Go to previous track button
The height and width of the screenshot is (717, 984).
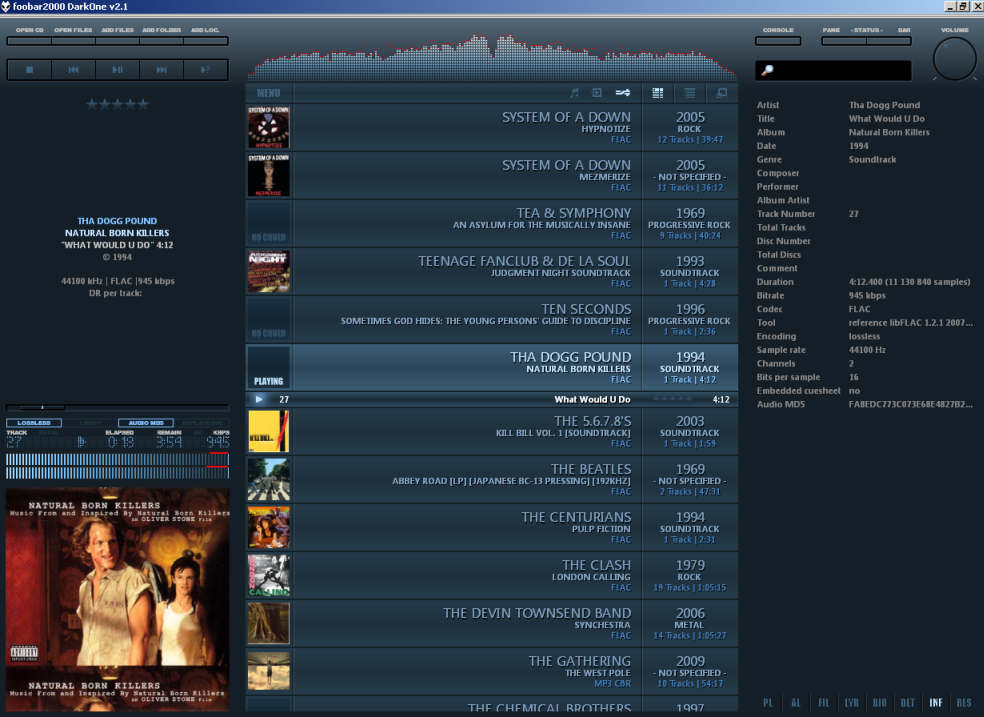[x=73, y=70]
